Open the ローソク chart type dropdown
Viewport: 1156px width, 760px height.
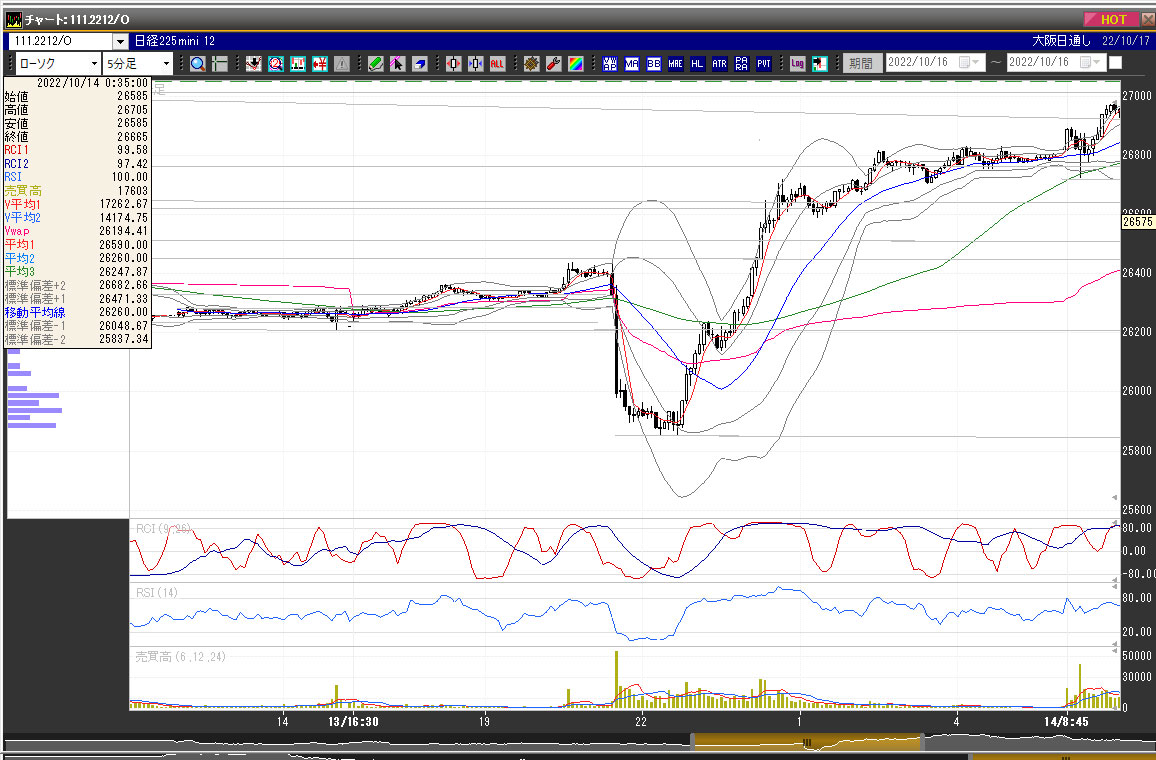click(94, 63)
